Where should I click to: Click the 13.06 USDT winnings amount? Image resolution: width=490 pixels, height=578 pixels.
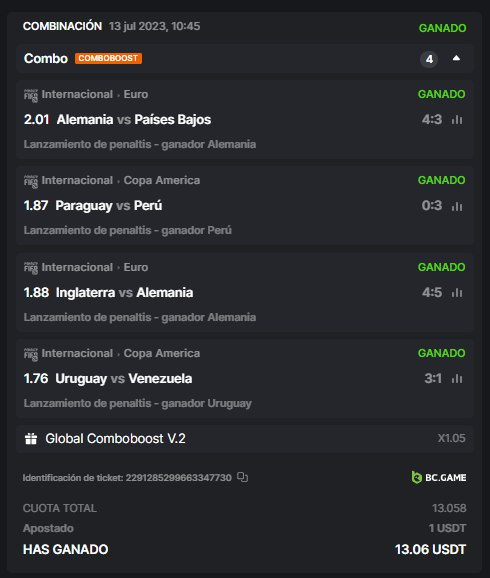pos(430,549)
